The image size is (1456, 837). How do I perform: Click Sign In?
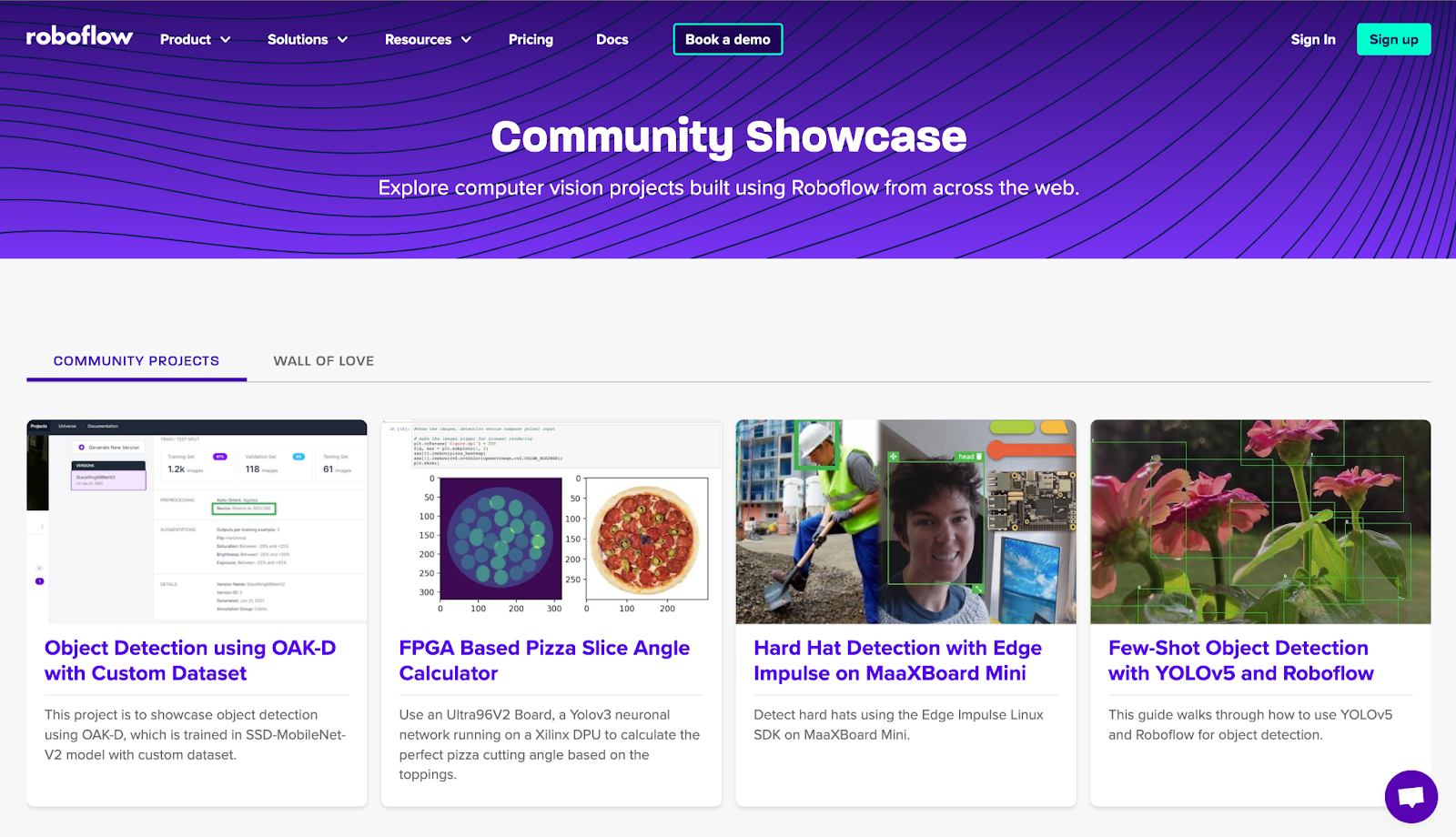(x=1312, y=40)
